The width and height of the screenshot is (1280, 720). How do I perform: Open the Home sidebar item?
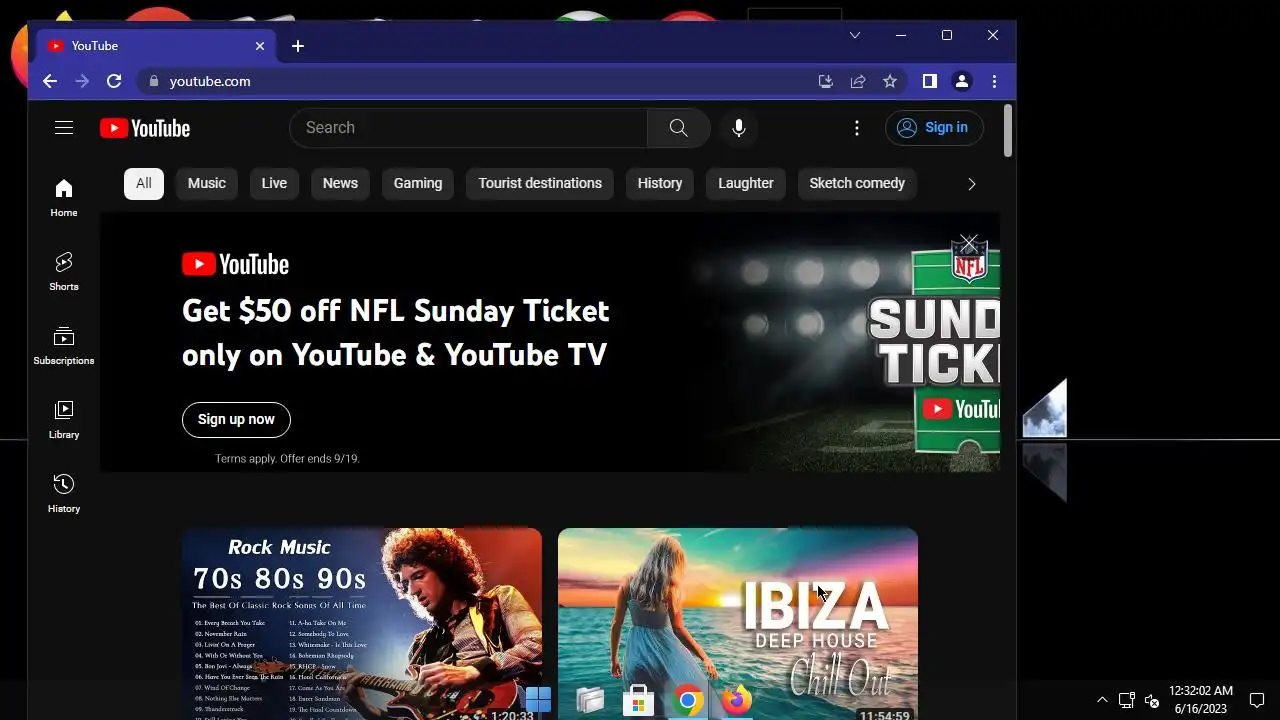[x=64, y=197]
